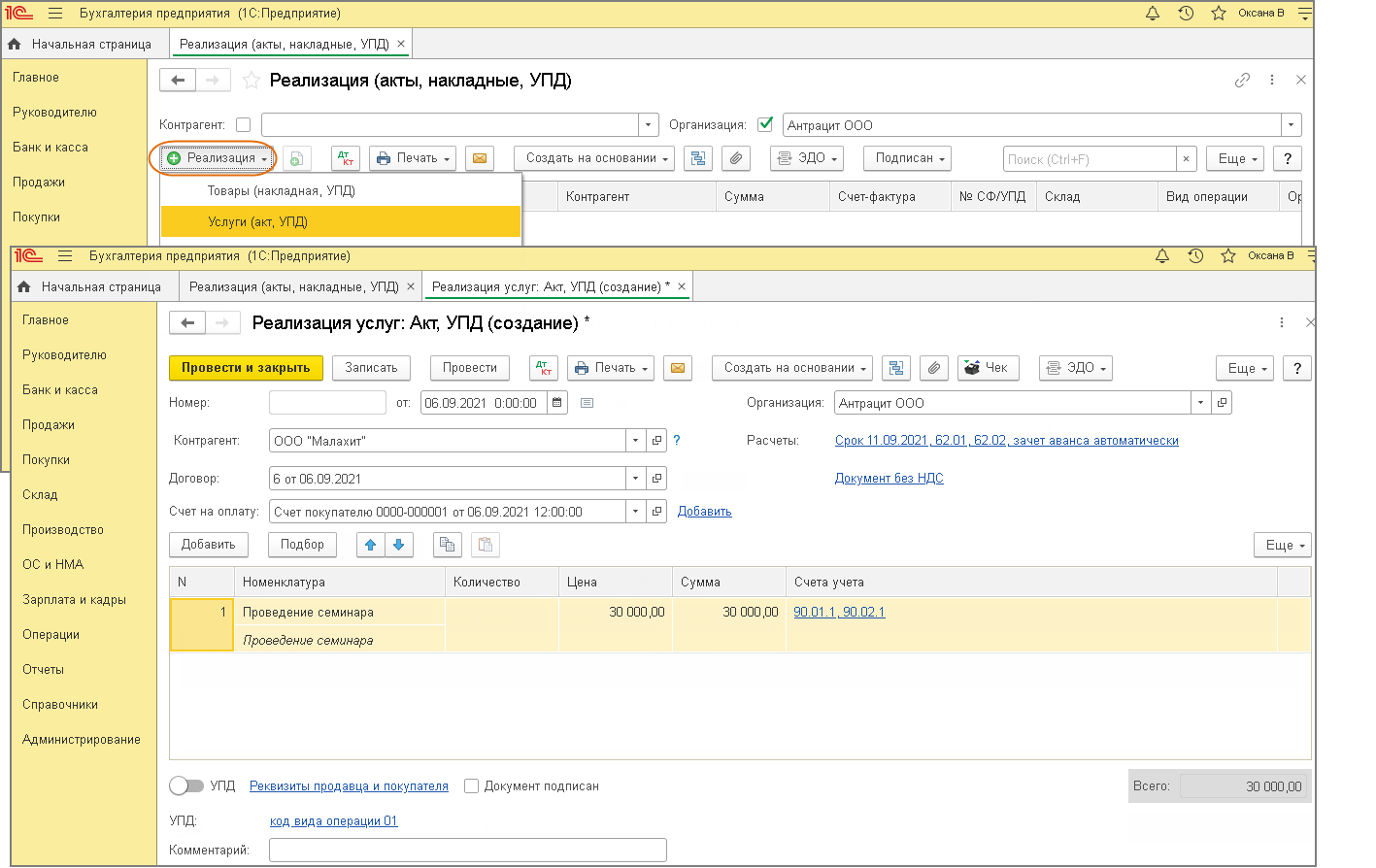
Task: Open Печать dropdown in the front form
Action: [x=611, y=368]
